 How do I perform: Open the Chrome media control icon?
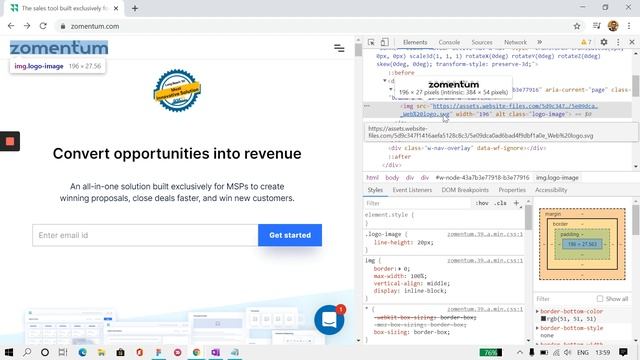tap(596, 26)
